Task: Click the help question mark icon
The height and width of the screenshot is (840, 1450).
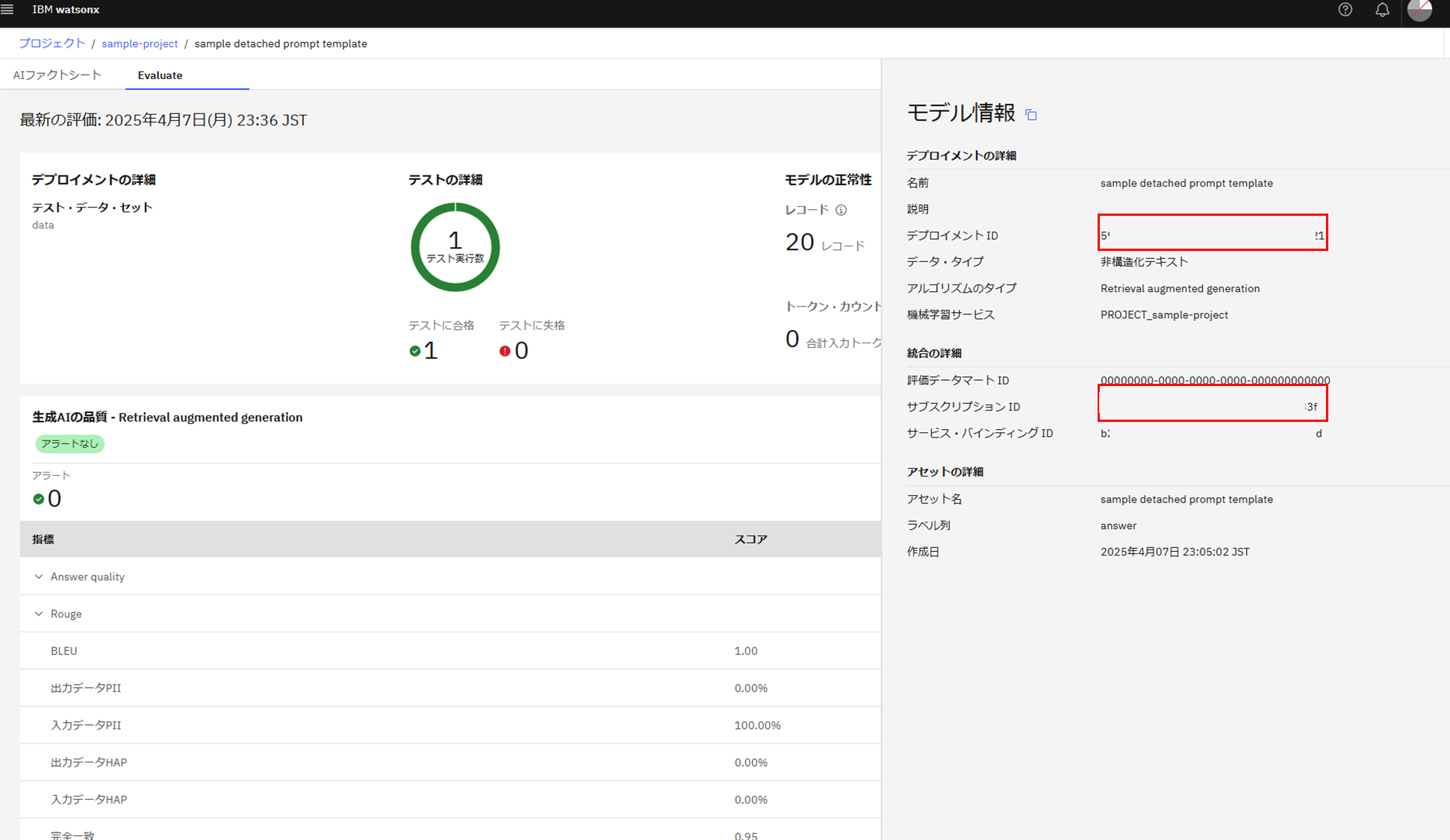Action: tap(1345, 10)
